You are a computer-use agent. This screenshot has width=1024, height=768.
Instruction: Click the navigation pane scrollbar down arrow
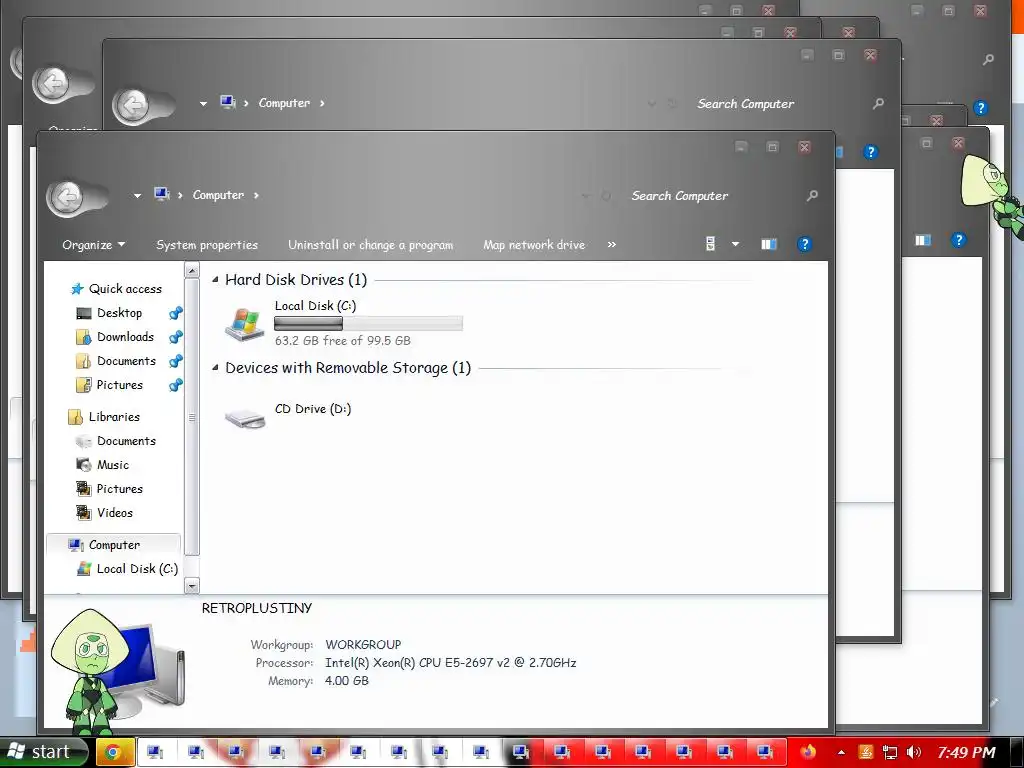[191, 586]
